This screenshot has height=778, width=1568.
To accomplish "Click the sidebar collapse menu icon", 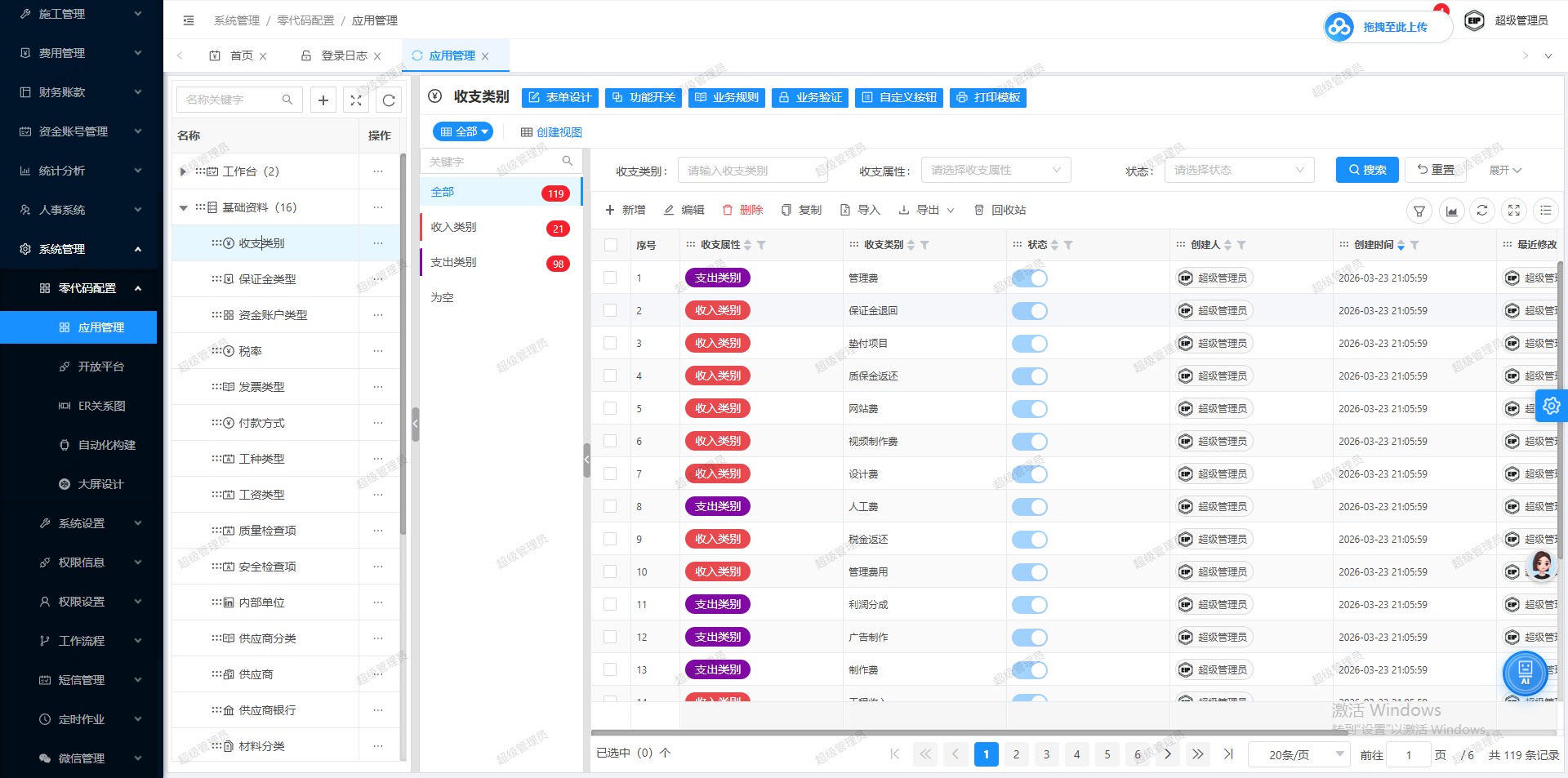I will click(x=189, y=20).
